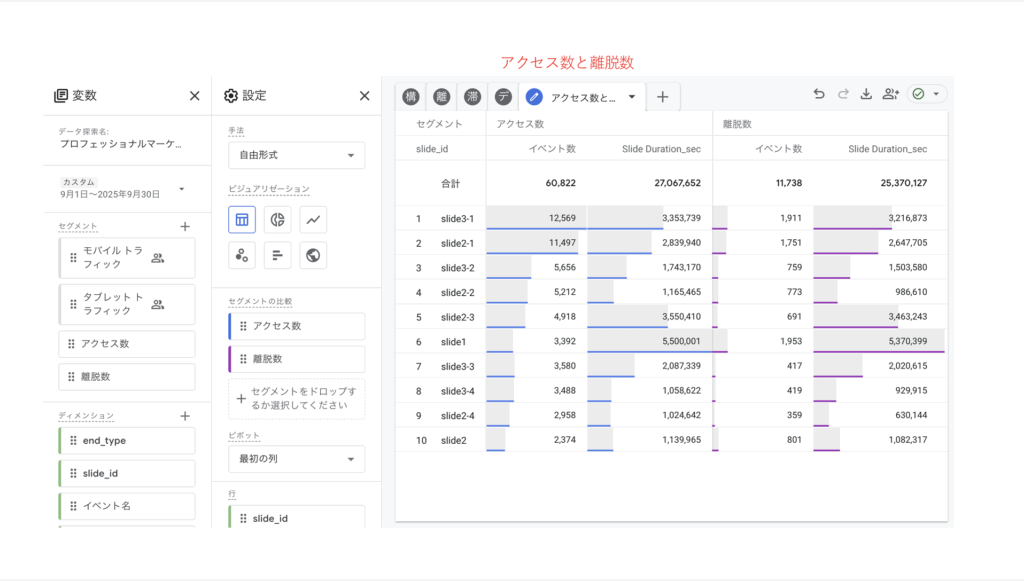Screen dimensions: 1024x581
Task: Switch to the 離 tab
Action: pos(441,97)
